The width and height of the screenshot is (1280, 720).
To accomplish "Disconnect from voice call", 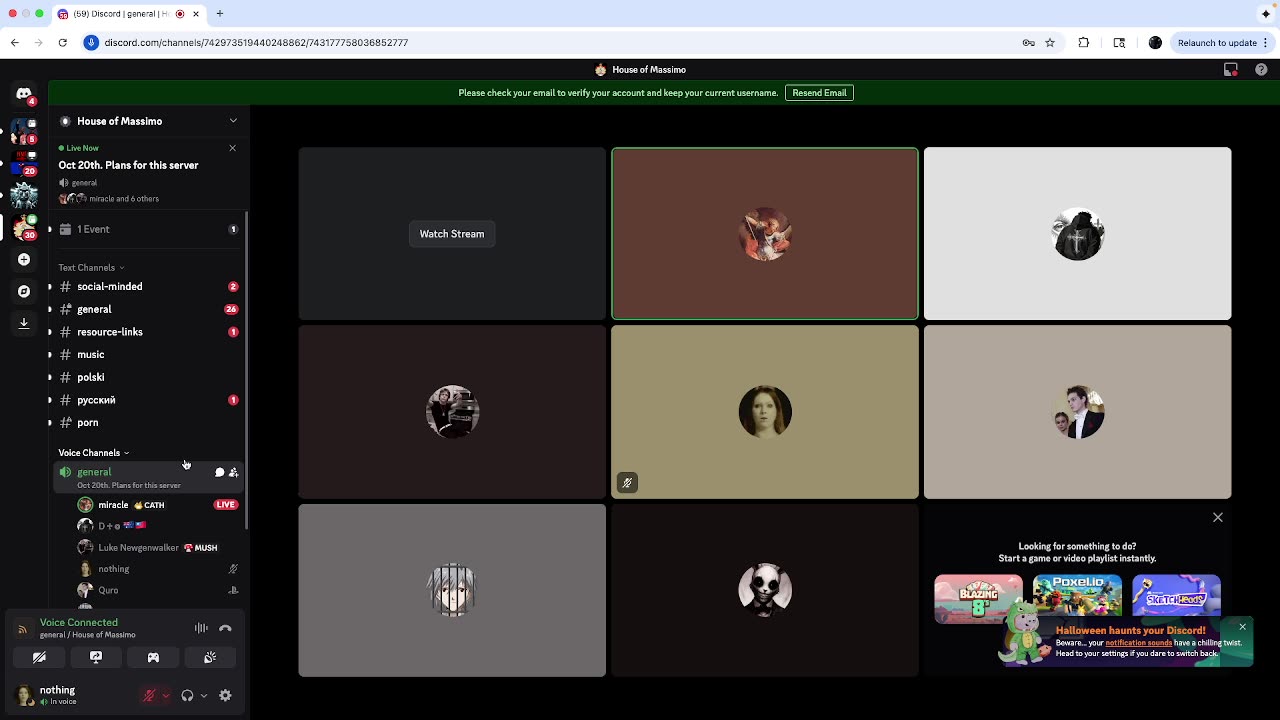I will click(x=225, y=628).
